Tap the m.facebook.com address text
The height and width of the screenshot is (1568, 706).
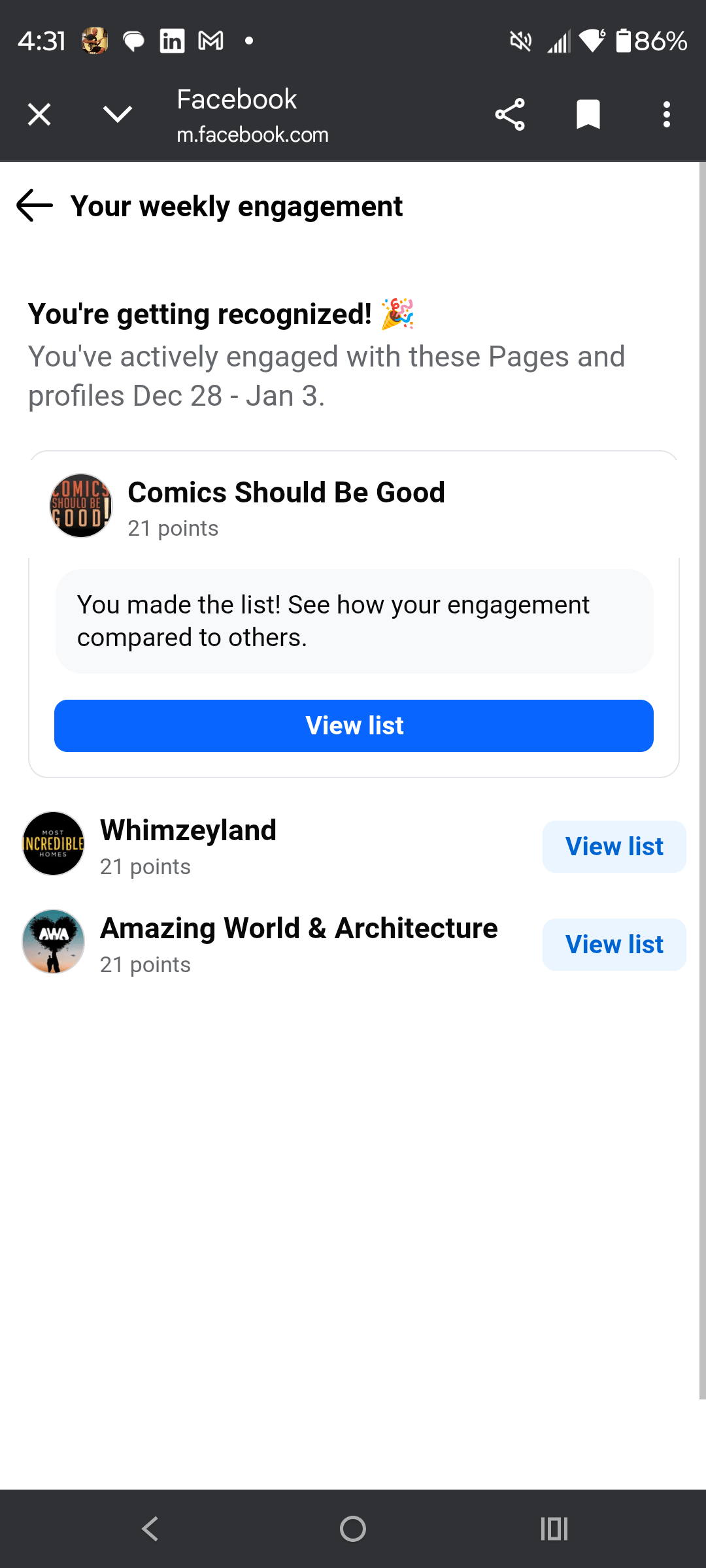(x=252, y=135)
